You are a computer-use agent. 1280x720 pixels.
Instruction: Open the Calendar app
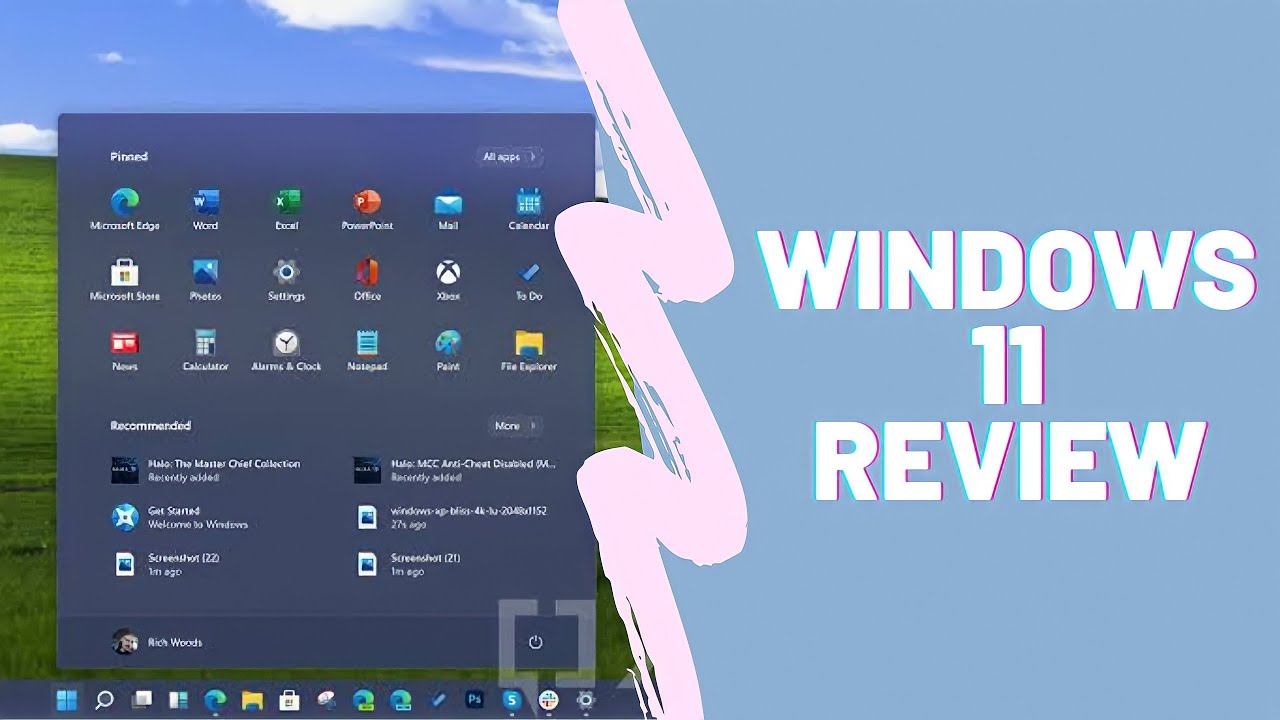[528, 209]
